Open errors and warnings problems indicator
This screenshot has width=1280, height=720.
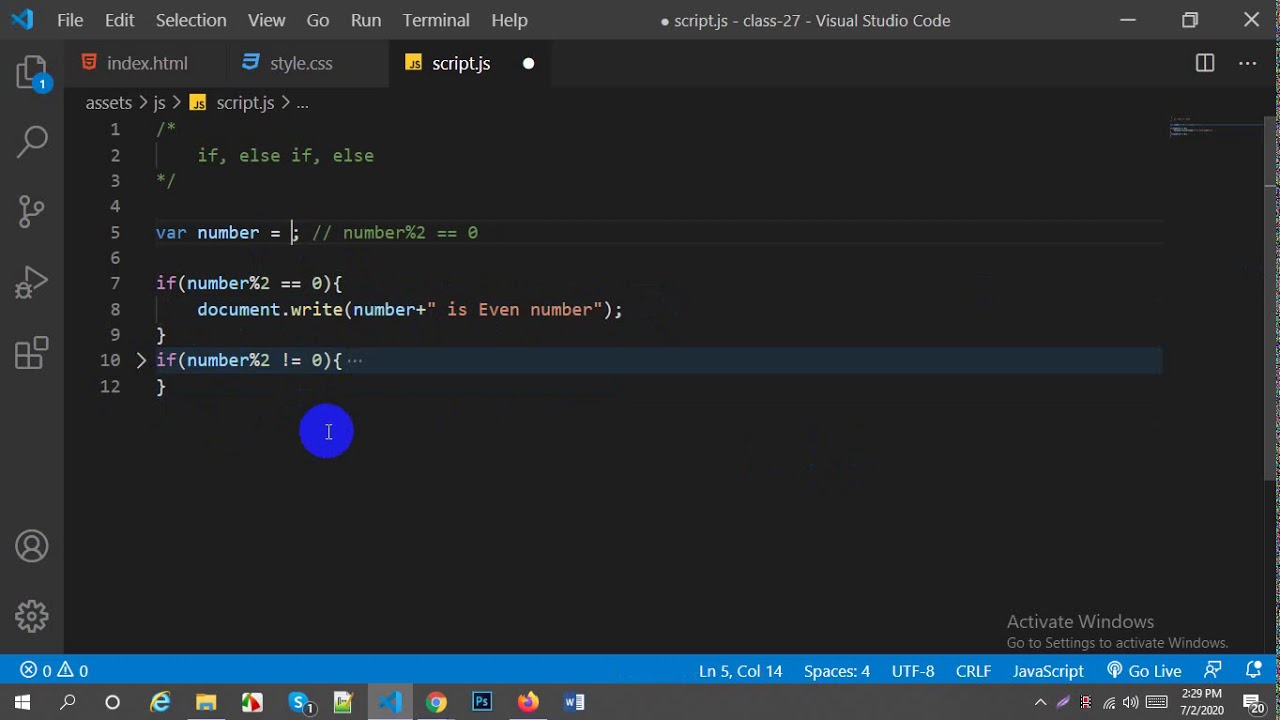tap(55, 671)
